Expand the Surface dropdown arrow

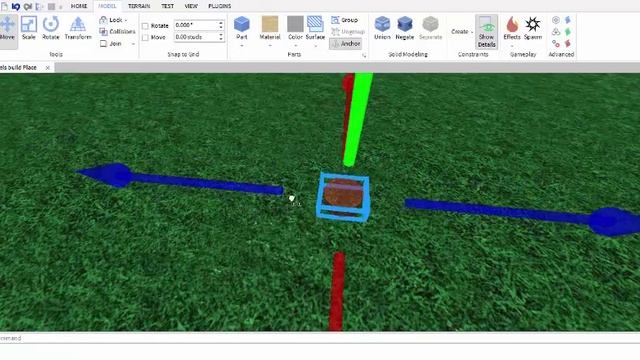(315, 45)
